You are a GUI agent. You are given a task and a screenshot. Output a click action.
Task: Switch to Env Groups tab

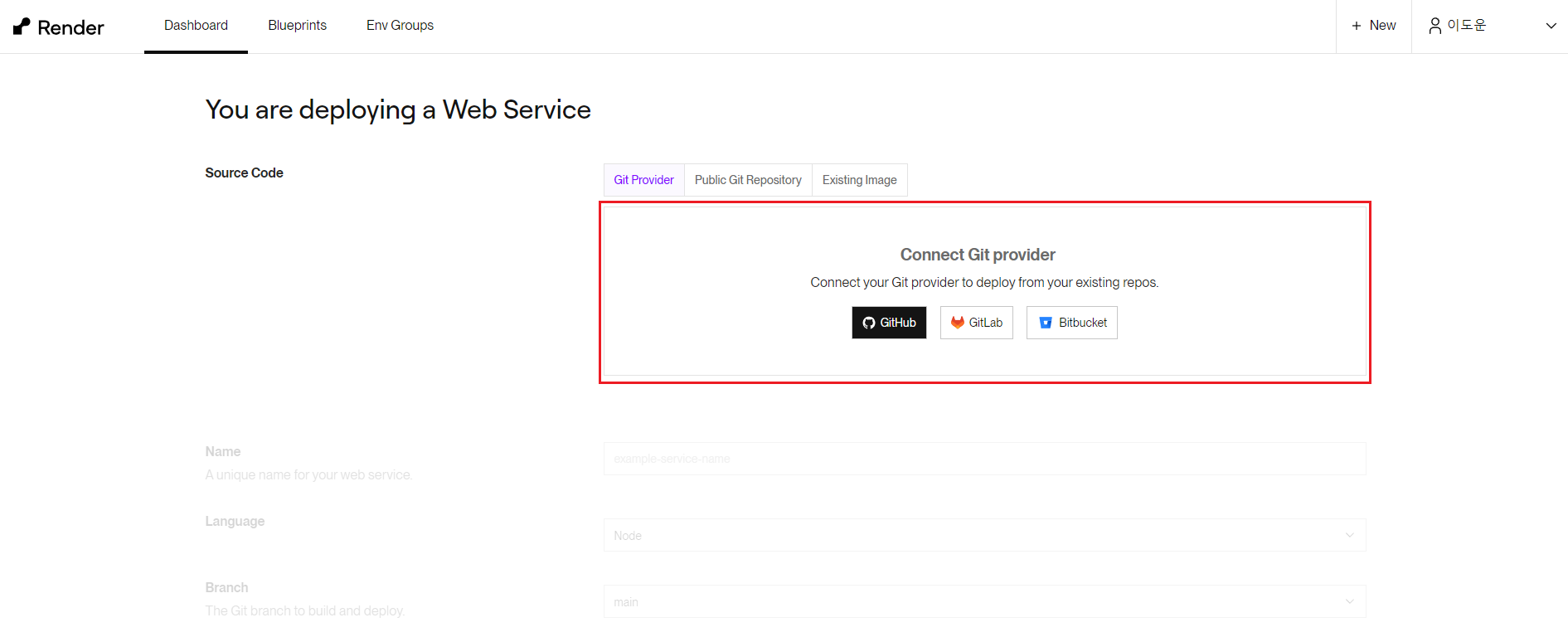400,26
